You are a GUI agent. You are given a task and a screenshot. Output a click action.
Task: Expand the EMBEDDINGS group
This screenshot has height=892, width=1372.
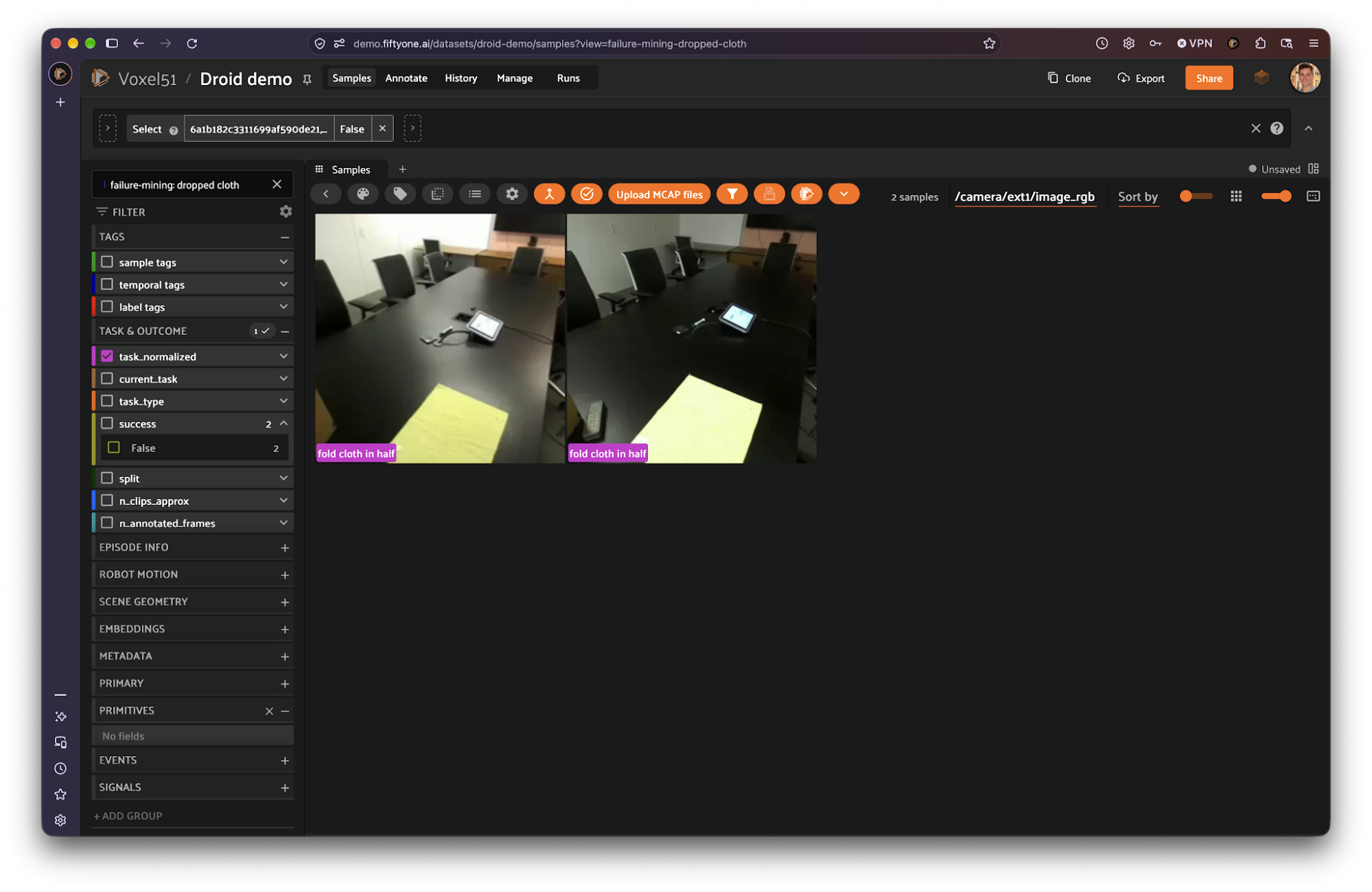[x=285, y=629]
